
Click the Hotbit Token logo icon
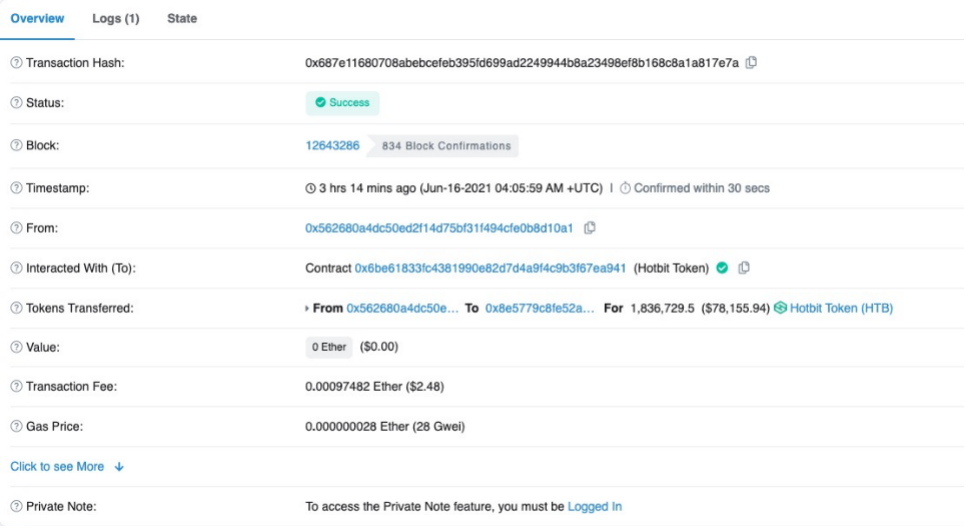pyautogui.click(x=780, y=308)
